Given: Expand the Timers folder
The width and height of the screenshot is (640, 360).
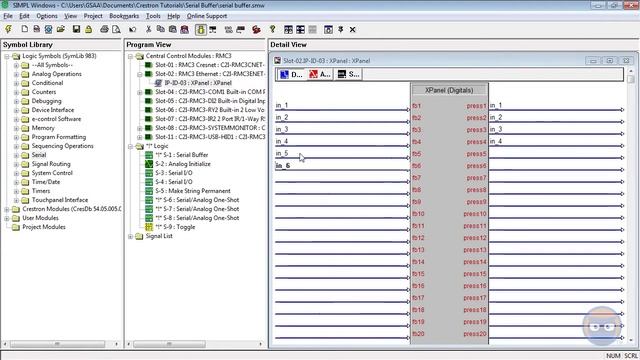Looking at the screenshot, I should coord(16,191).
